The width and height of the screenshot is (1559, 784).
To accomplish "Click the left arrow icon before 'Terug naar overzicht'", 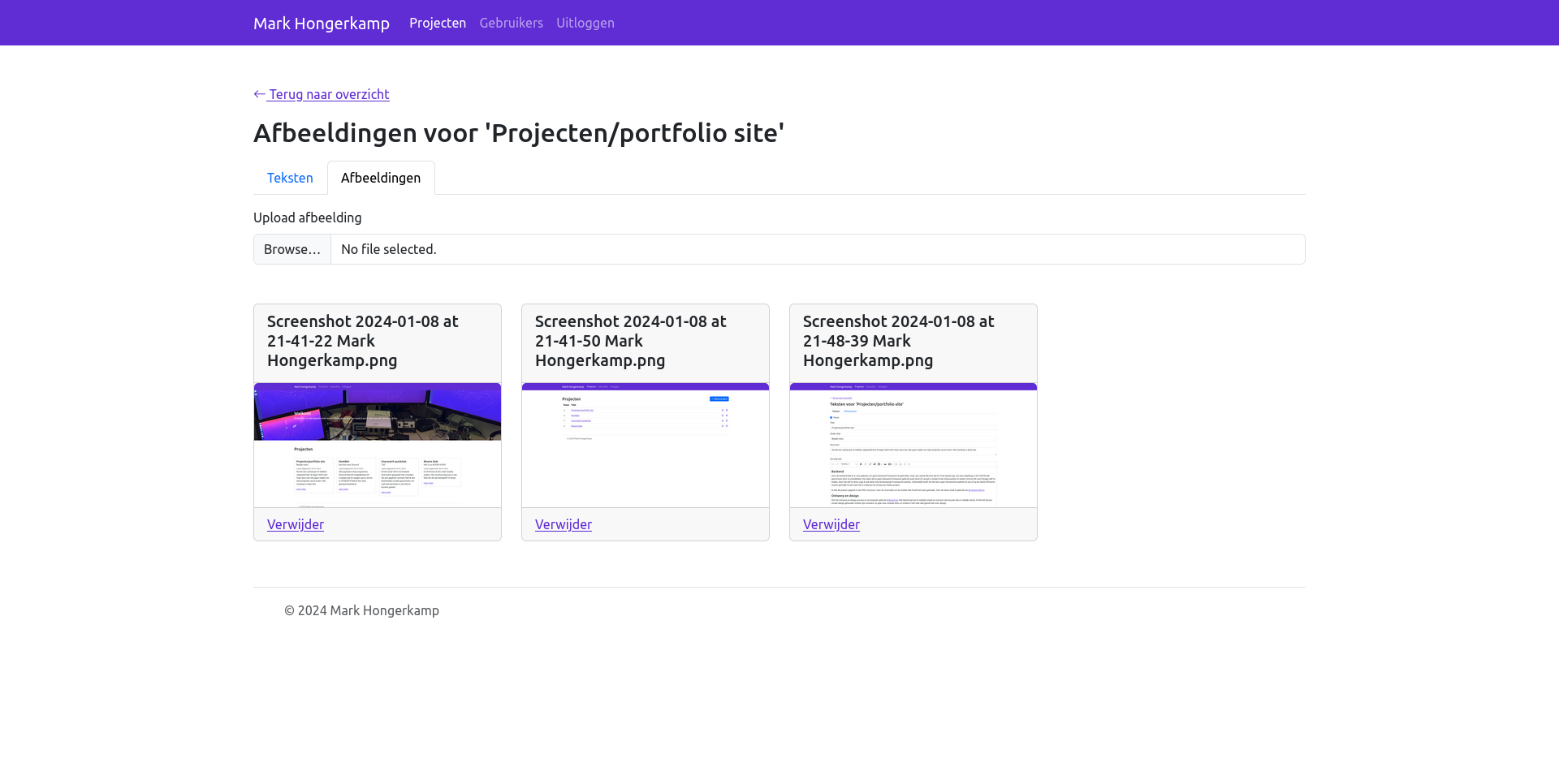I will (x=260, y=94).
